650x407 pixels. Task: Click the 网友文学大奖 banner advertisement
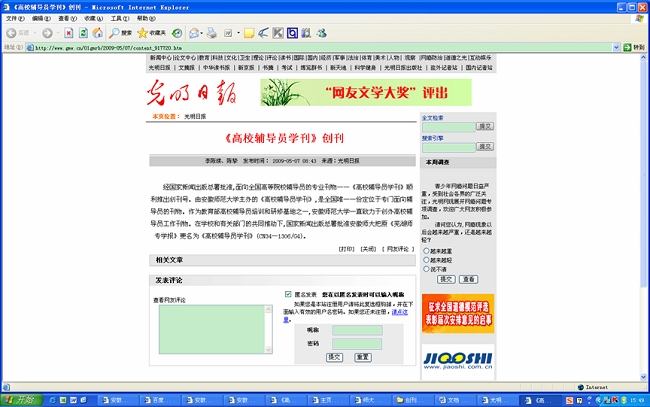click(366, 92)
